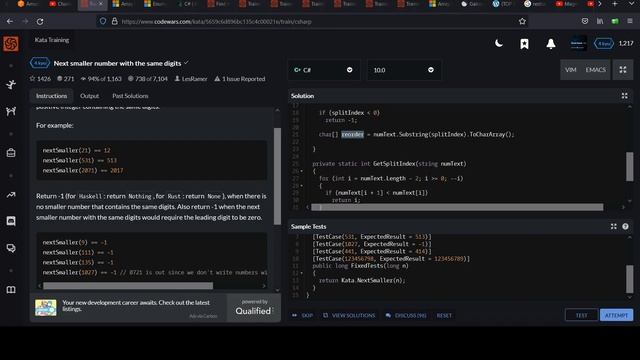Click the 1 Issue Reported warning link

[240, 79]
